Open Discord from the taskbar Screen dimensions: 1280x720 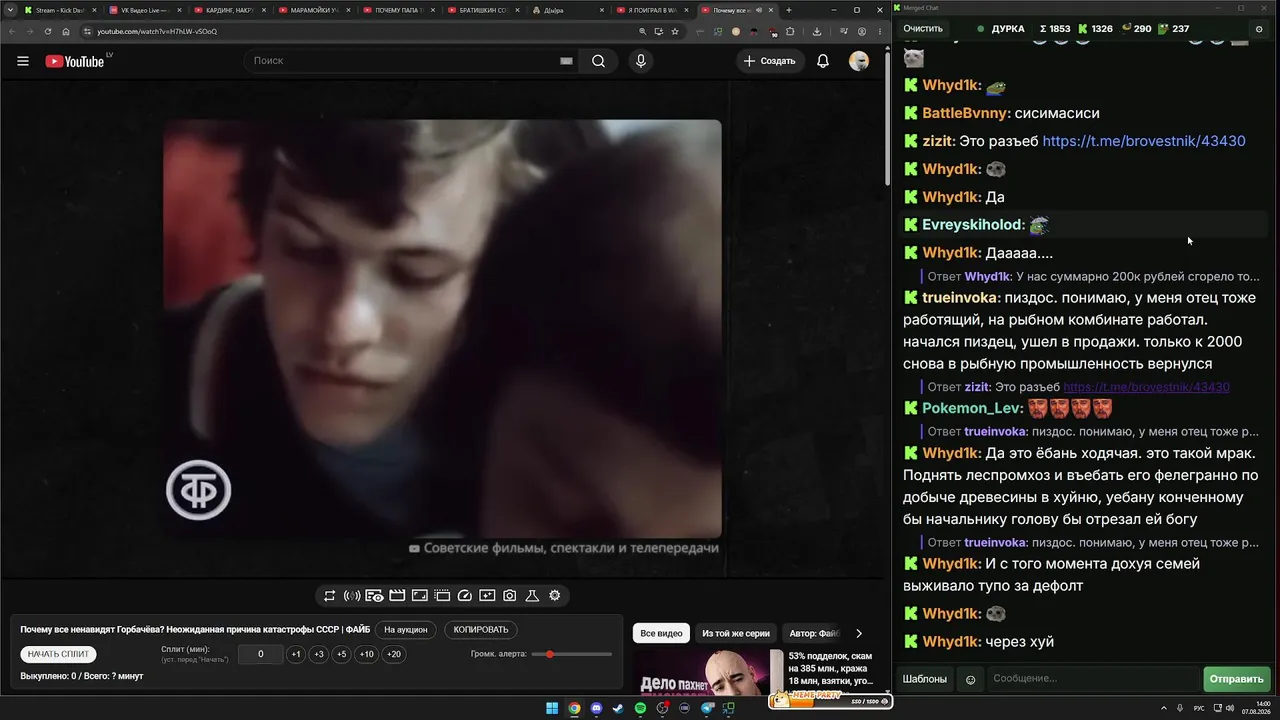(596, 709)
